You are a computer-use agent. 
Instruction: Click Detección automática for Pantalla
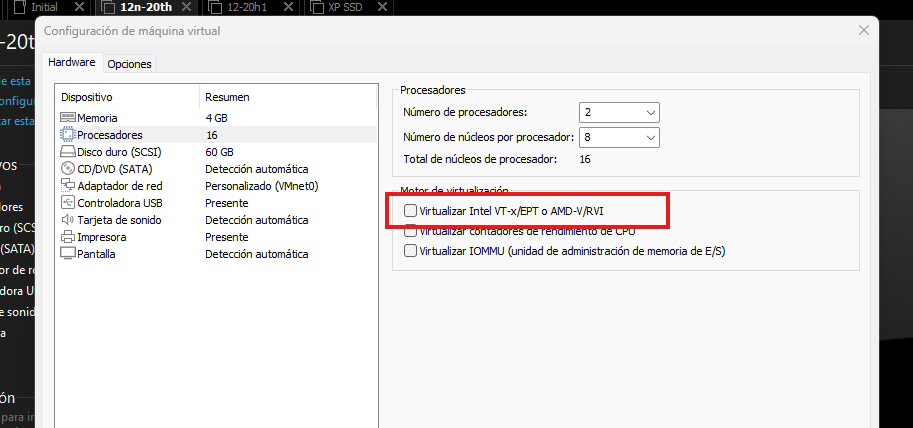coord(256,254)
